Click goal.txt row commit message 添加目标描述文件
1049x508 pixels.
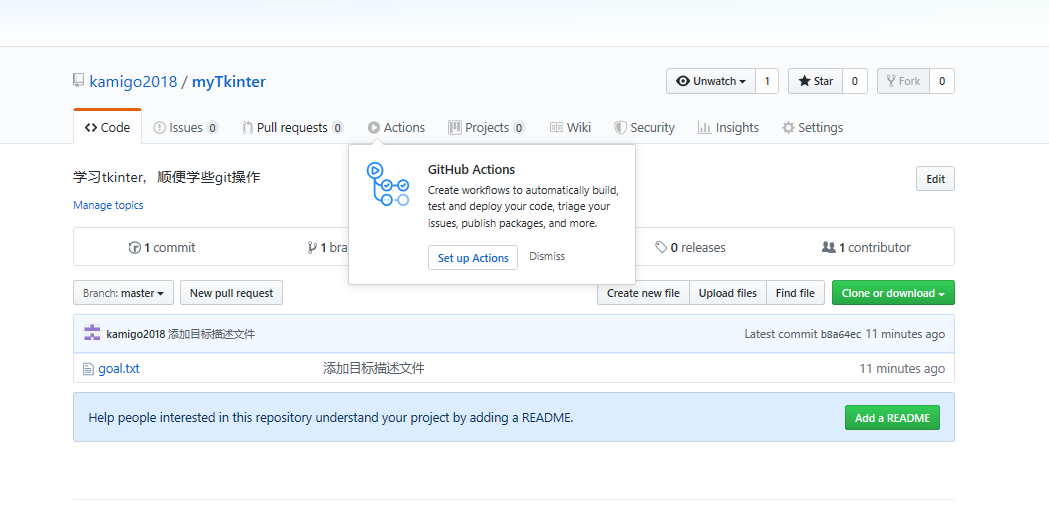pos(374,368)
